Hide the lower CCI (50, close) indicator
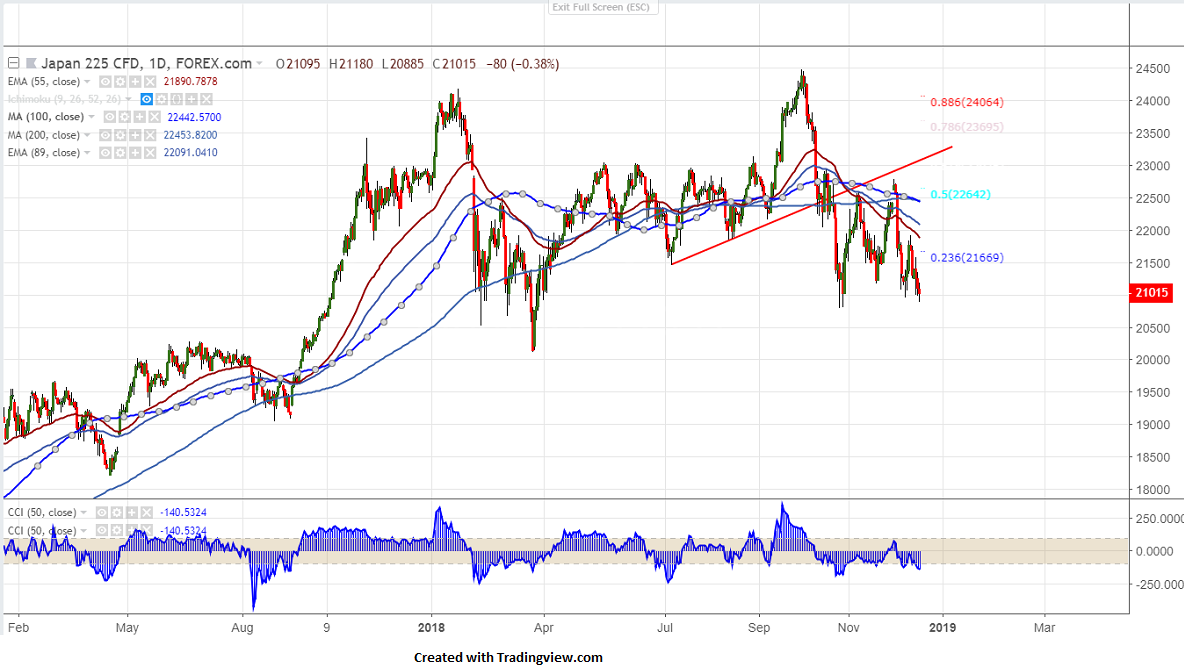The height and width of the screenshot is (665, 1184). [x=102, y=531]
